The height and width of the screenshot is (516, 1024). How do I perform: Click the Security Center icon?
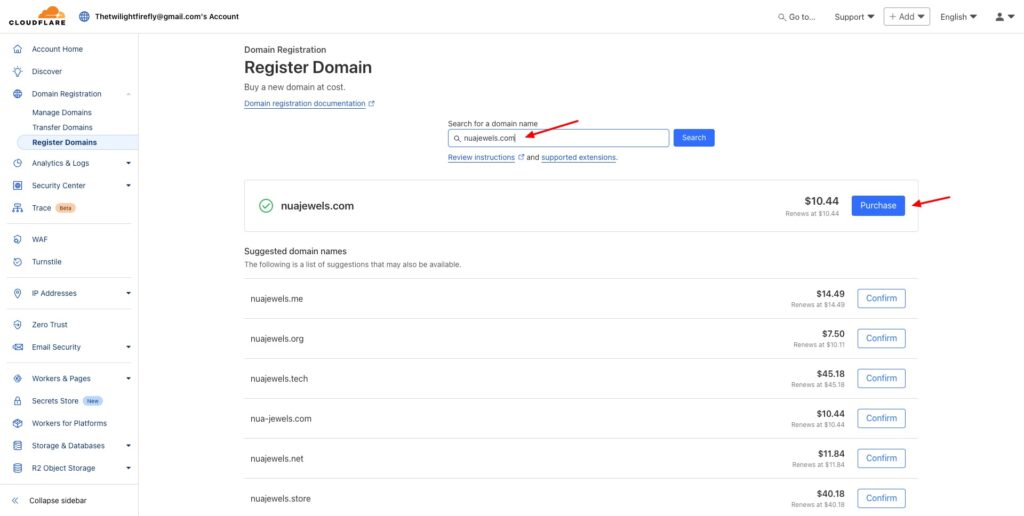tap(18, 185)
